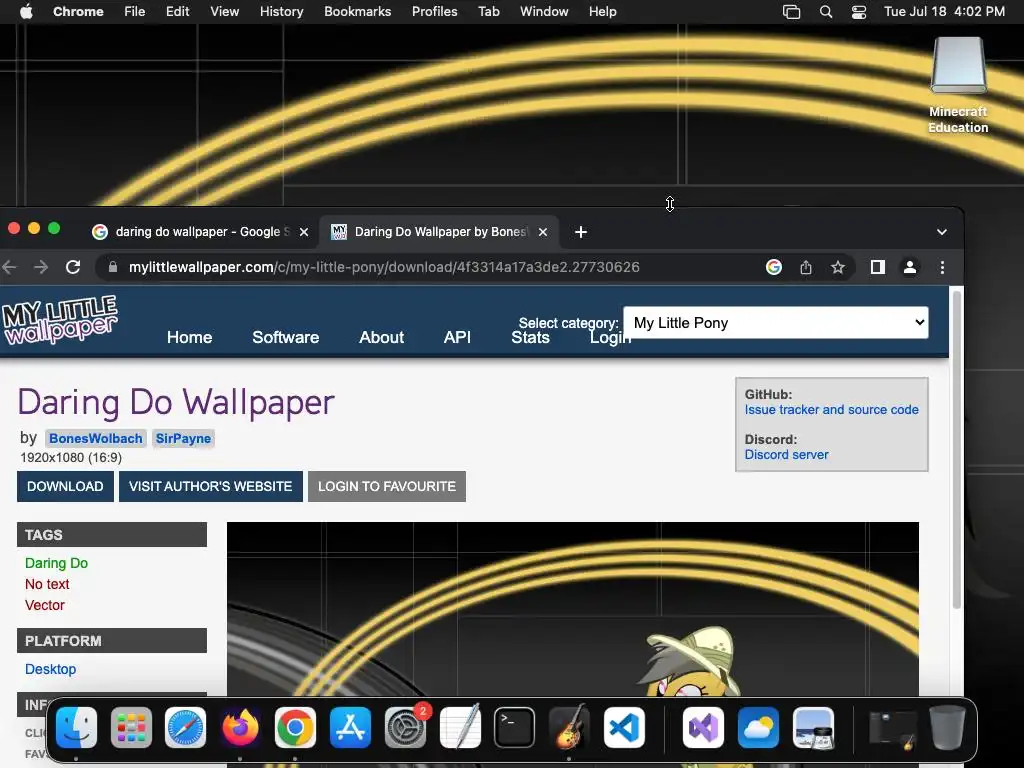Open the cloud weather app in Dock
1024x768 pixels.
[x=758, y=728]
